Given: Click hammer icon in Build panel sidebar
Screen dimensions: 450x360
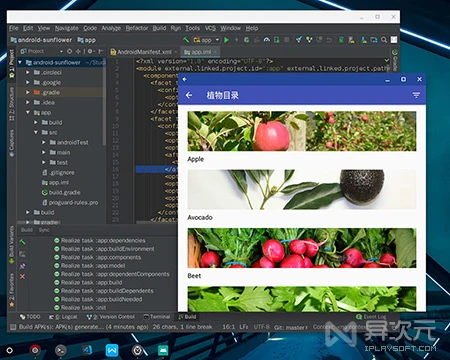Looking at the screenshot, I should (22, 242).
